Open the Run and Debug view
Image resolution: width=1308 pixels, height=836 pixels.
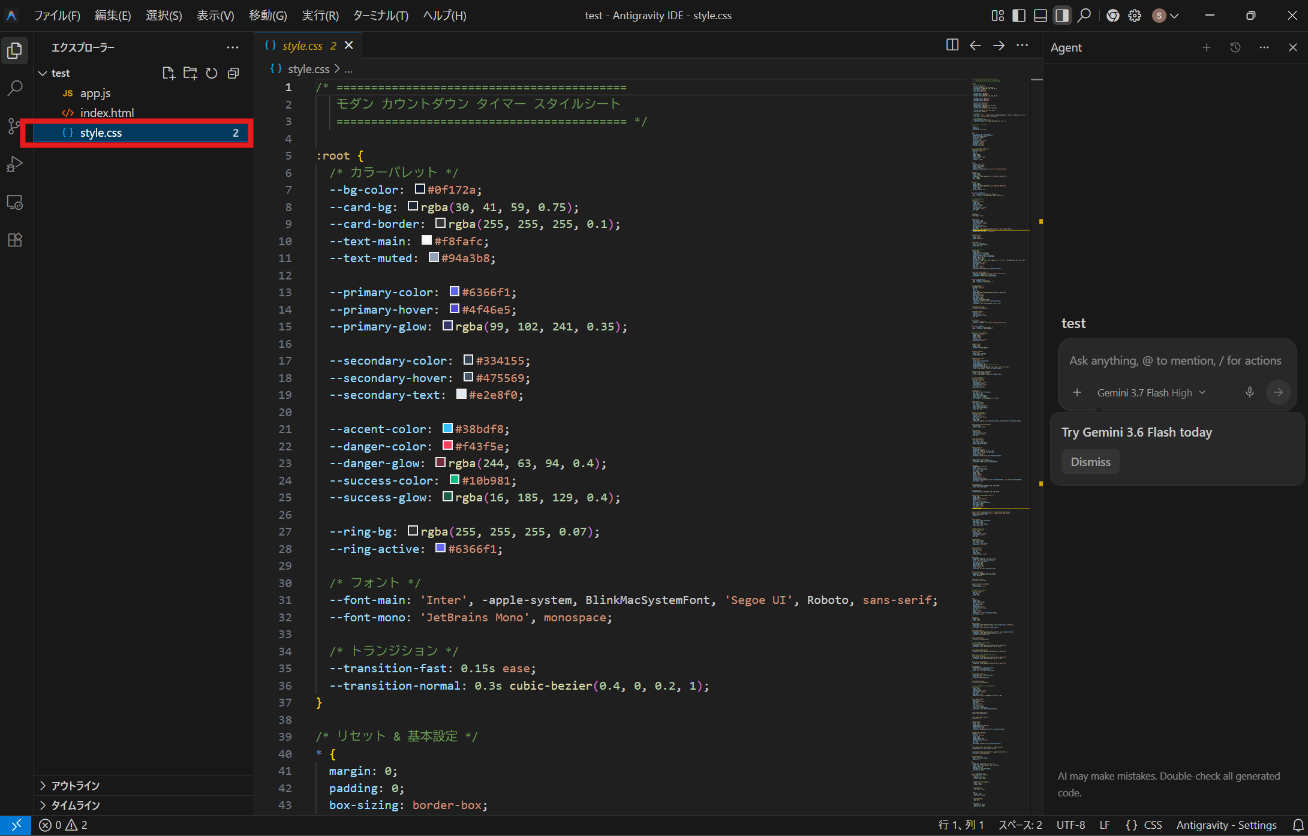pyautogui.click(x=15, y=164)
